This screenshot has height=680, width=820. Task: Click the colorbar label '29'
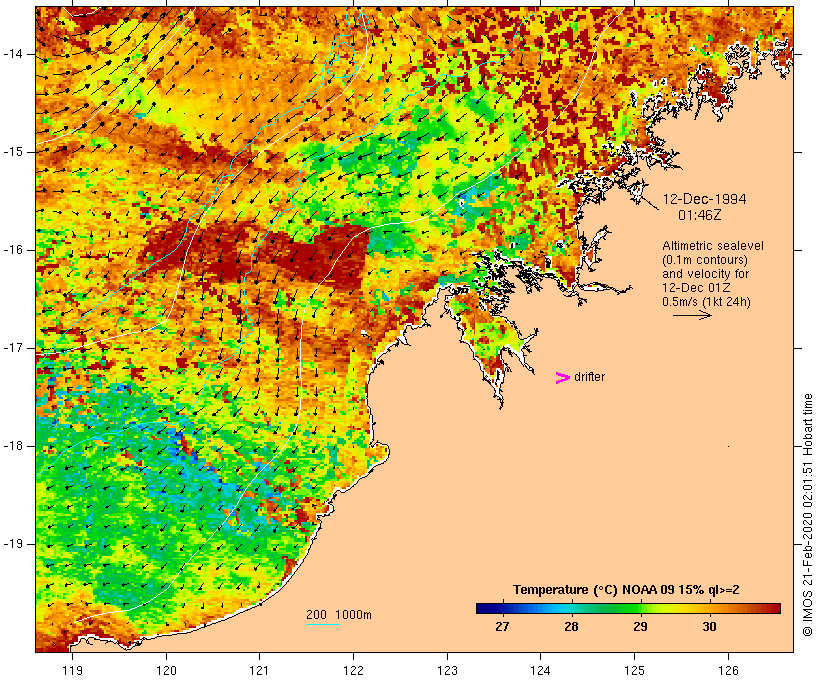click(x=640, y=627)
